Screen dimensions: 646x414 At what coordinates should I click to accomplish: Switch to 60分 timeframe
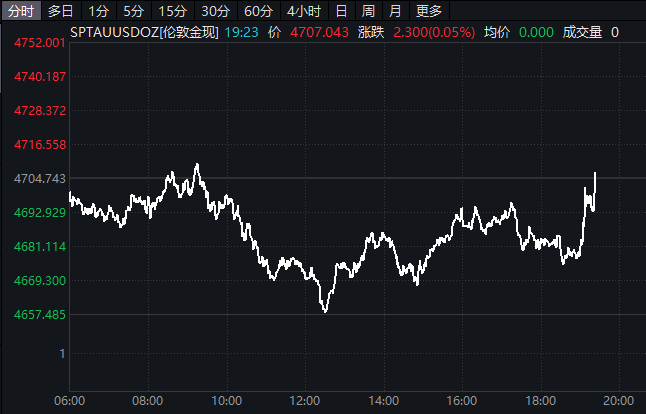(258, 11)
